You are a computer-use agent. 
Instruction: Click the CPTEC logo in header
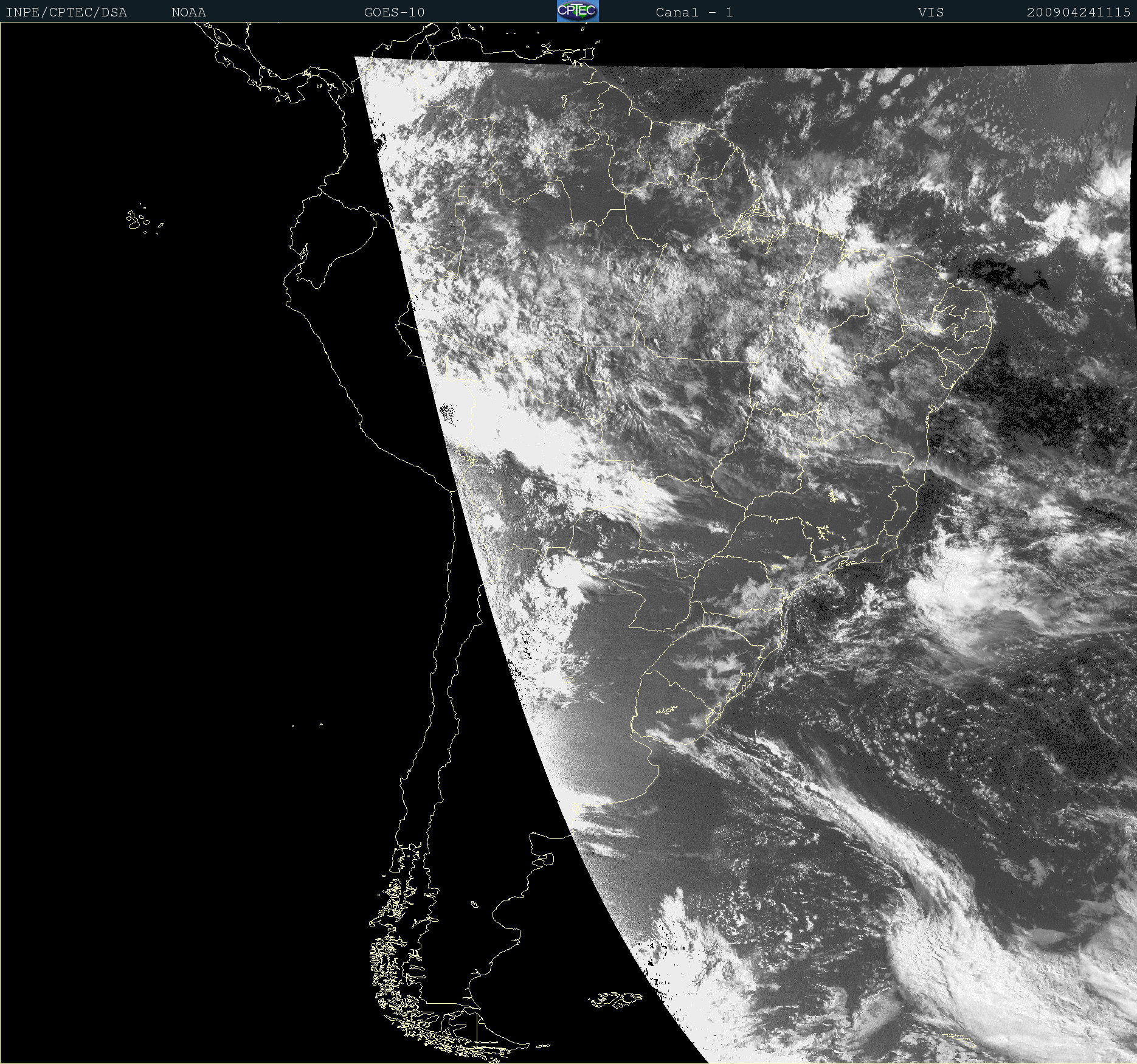coord(578,11)
